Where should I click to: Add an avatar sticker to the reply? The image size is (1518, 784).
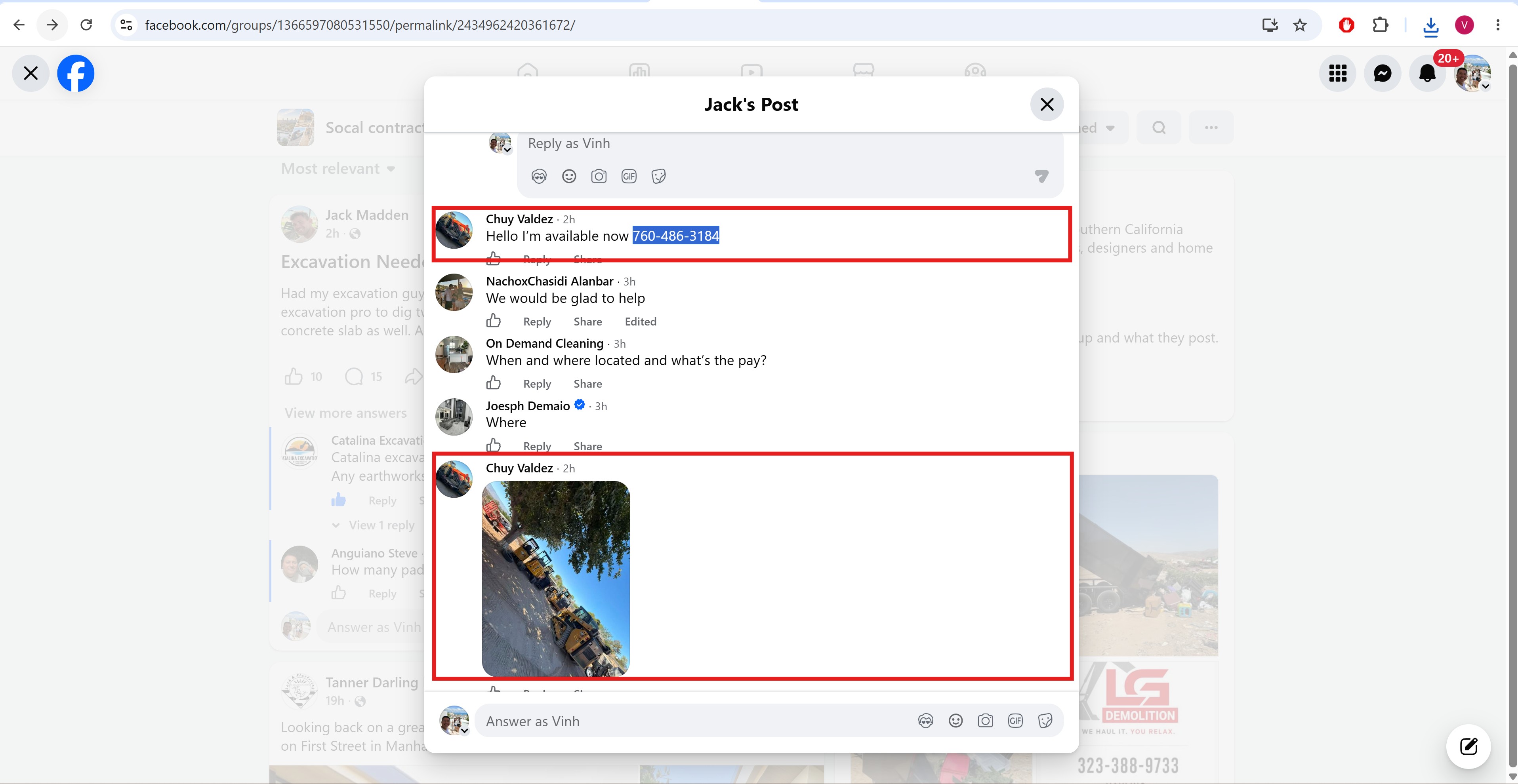(539, 176)
